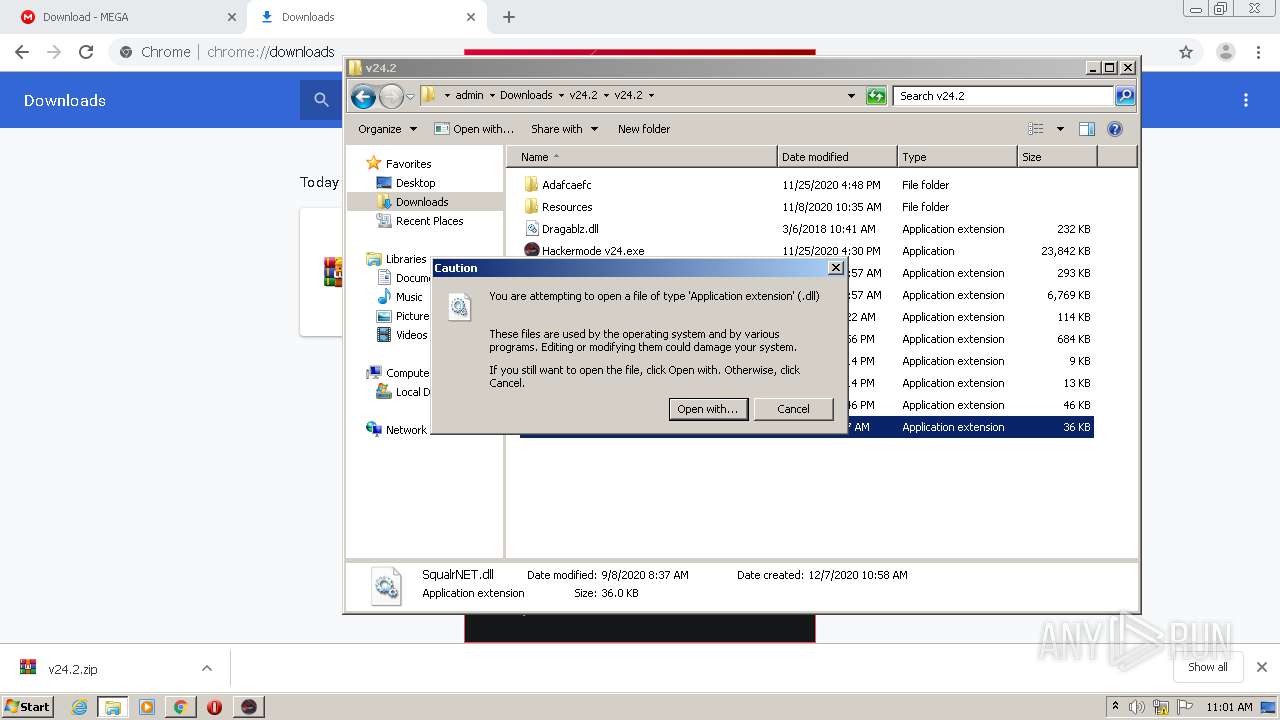This screenshot has height=720, width=1280.
Task: Click search icon on Downloads page
Action: coord(321,100)
